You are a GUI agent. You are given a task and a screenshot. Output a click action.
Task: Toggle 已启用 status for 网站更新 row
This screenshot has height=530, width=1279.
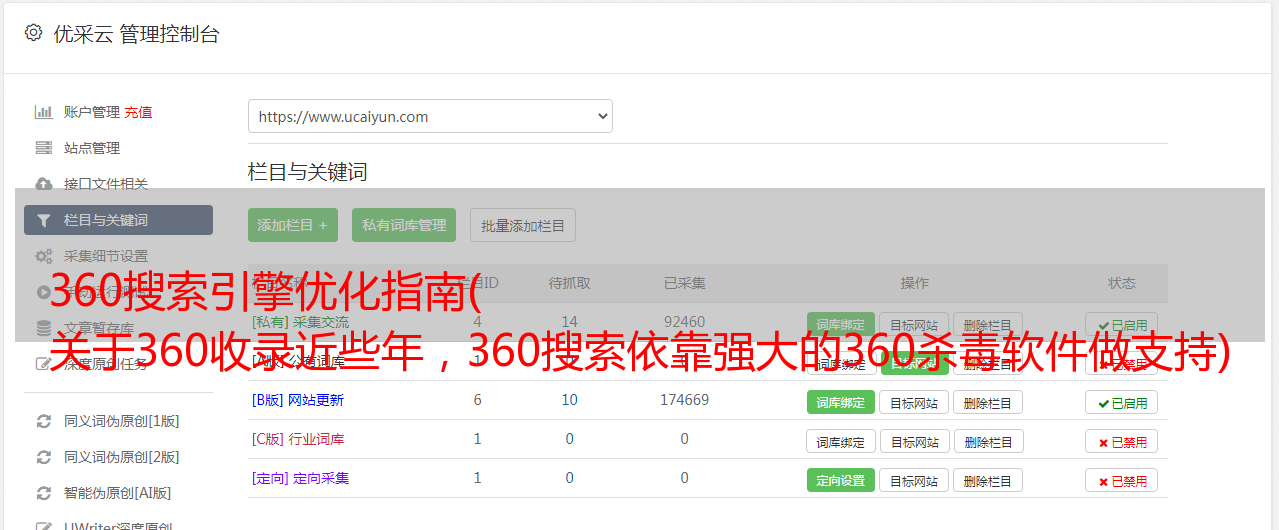click(1121, 402)
